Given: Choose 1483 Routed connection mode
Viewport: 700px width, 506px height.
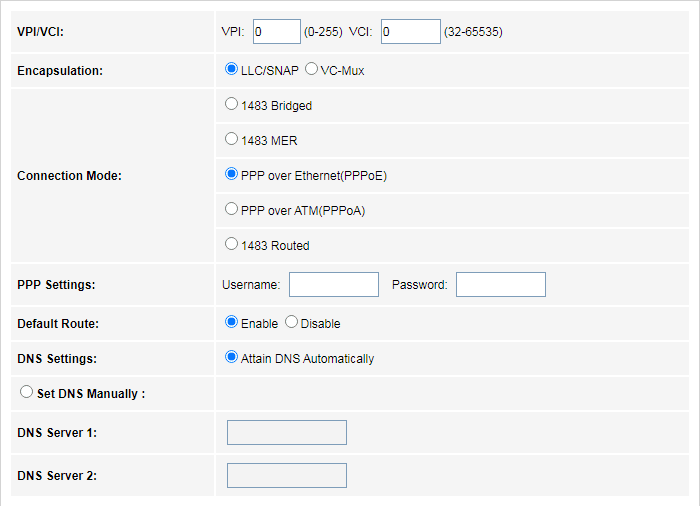Looking at the screenshot, I should pyautogui.click(x=232, y=244).
